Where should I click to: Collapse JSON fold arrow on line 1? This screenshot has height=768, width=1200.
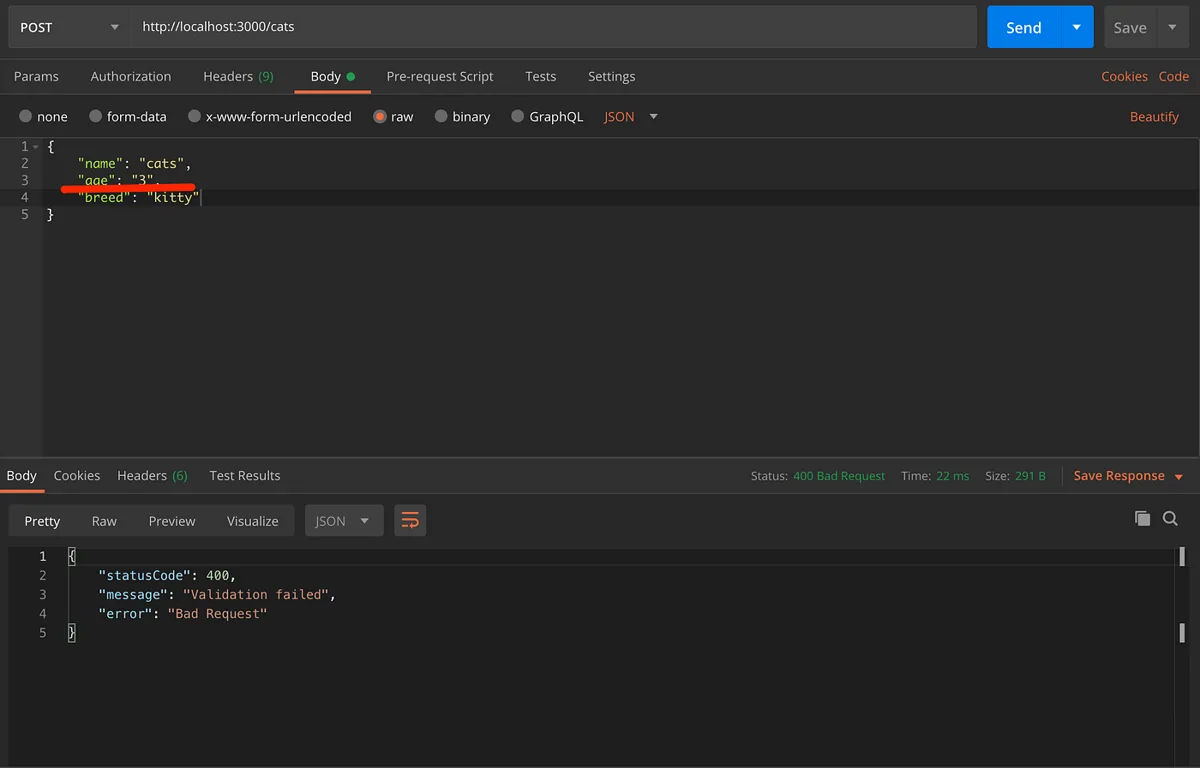pyautogui.click(x=37, y=147)
